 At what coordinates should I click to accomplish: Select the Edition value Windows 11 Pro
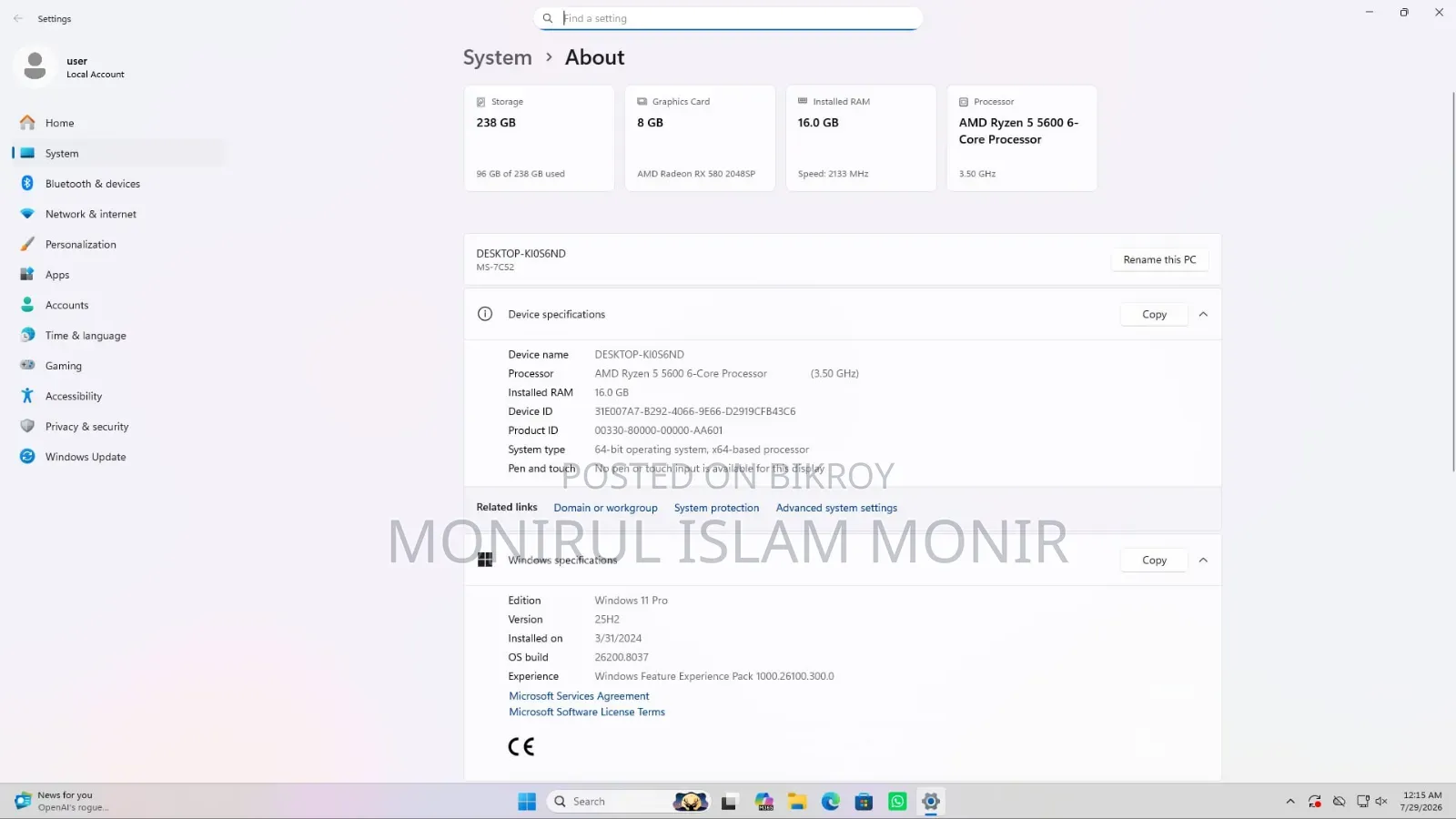click(x=631, y=601)
